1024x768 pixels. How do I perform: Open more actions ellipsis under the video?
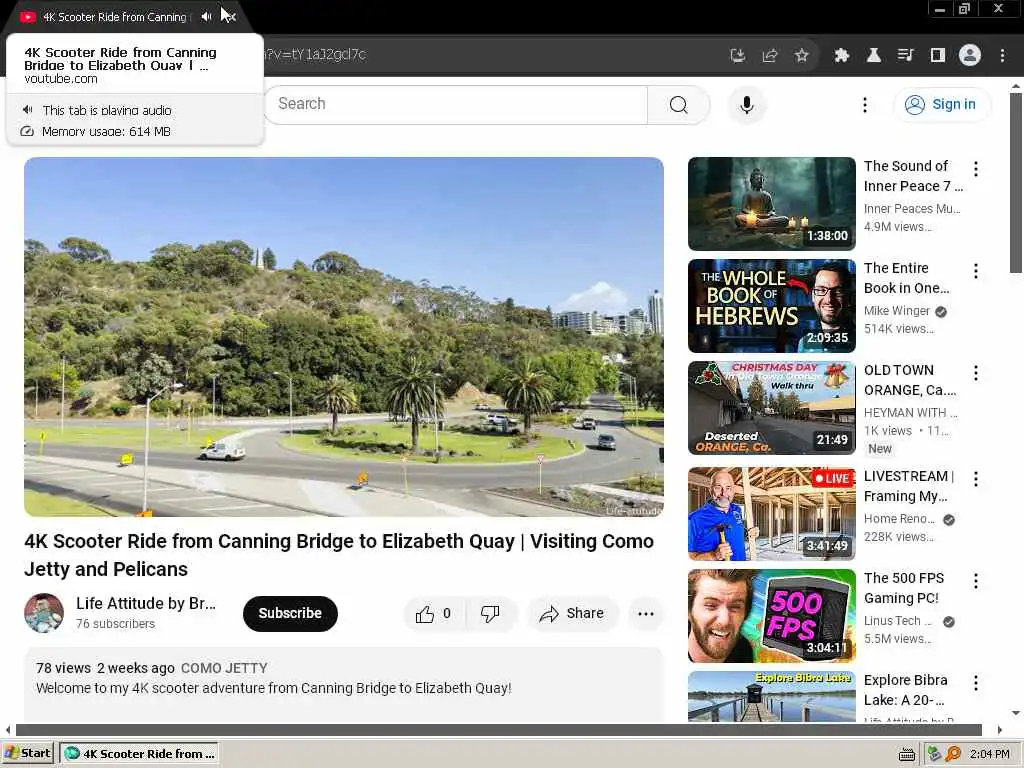tap(645, 614)
